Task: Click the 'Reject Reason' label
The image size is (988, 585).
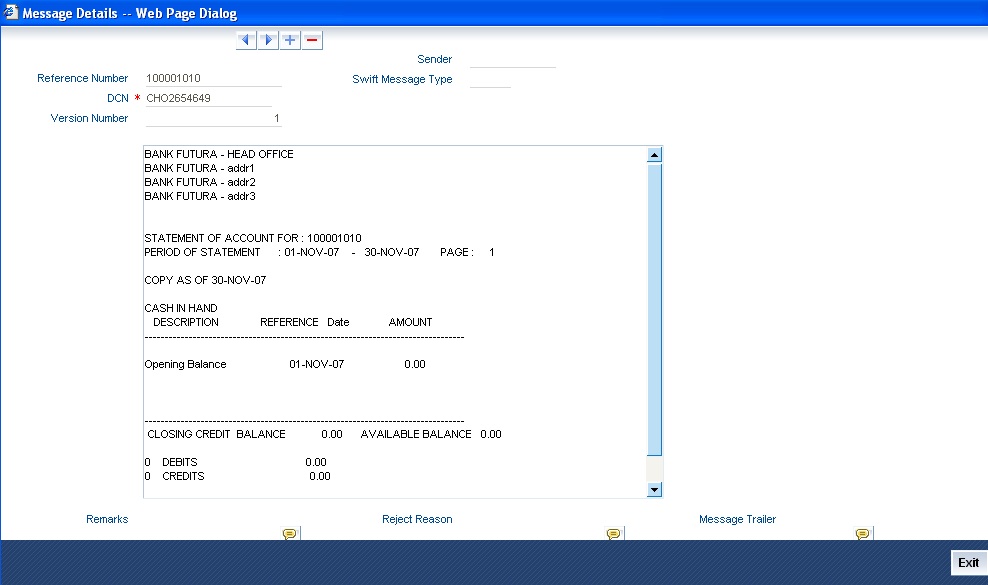Action: 417,519
